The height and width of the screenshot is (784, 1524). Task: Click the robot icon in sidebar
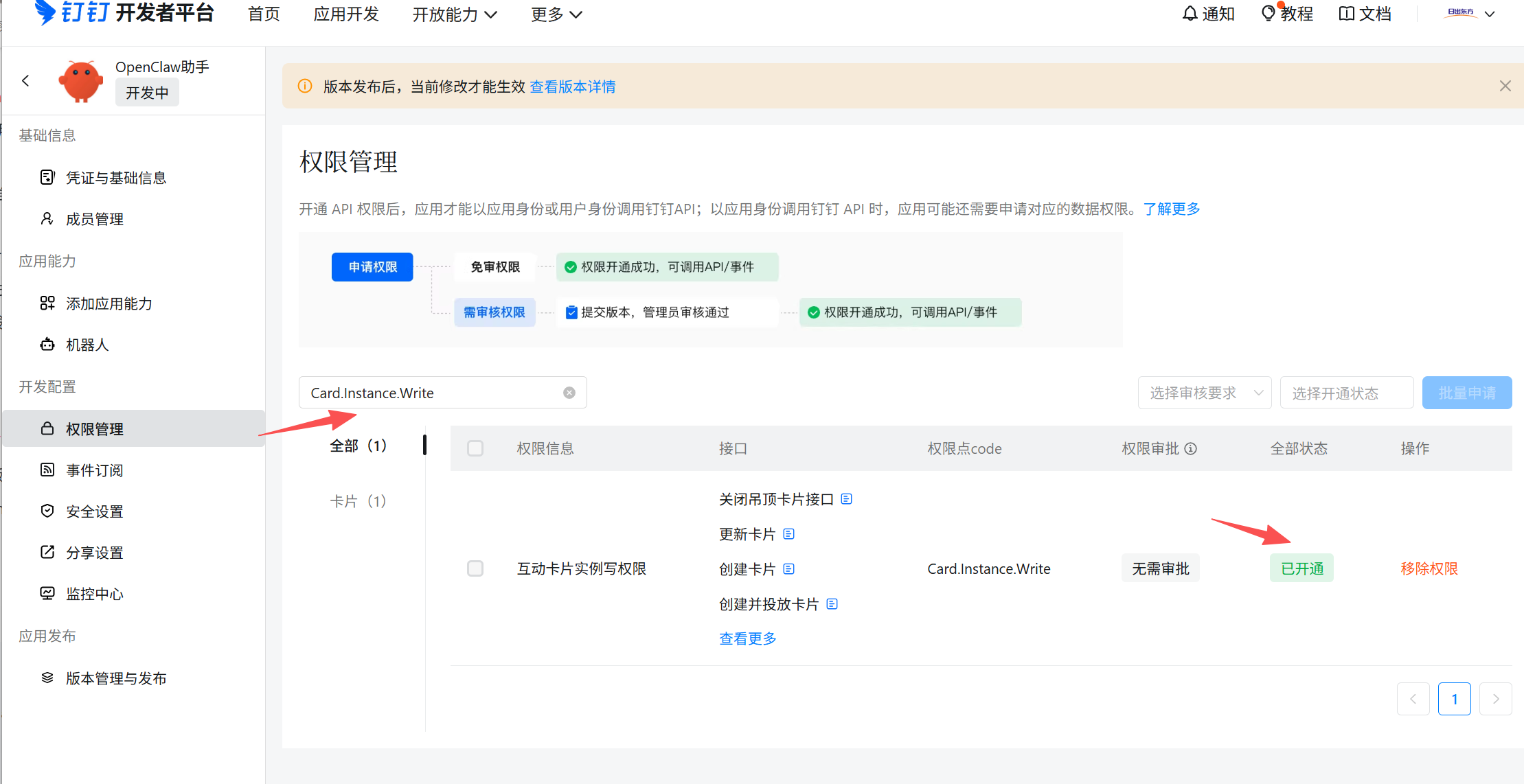click(47, 345)
